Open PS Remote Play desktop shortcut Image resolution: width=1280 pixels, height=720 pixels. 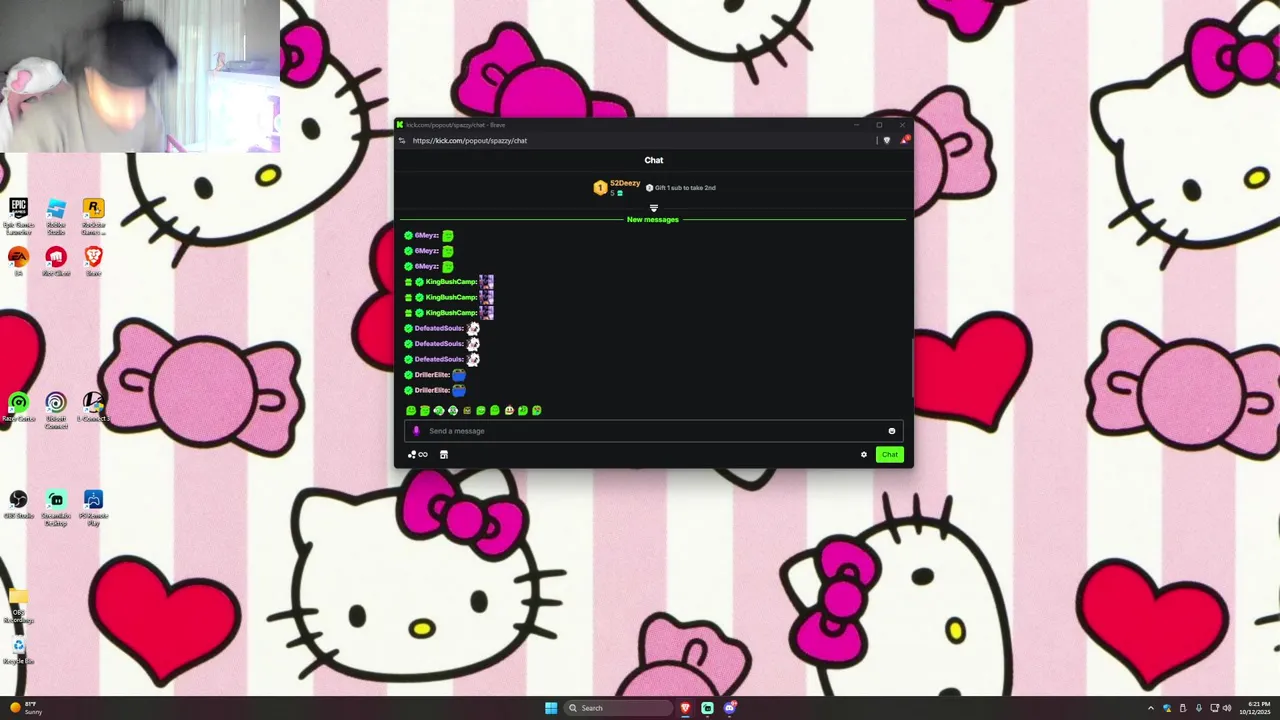[x=93, y=507]
